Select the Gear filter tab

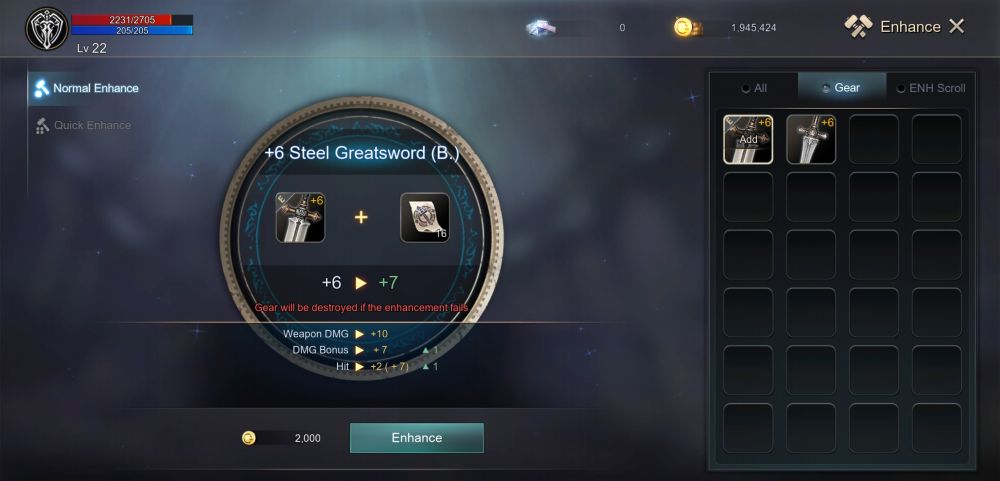click(x=842, y=87)
